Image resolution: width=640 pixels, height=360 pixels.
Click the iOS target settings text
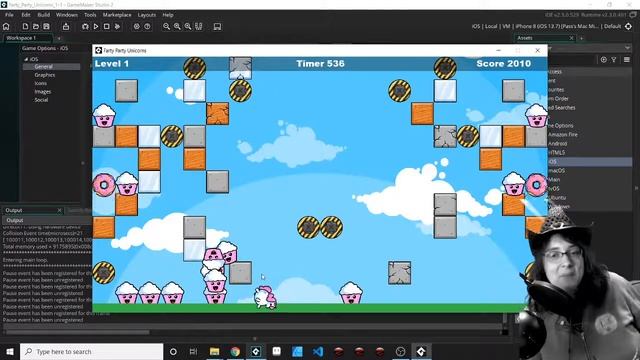(x=546, y=26)
